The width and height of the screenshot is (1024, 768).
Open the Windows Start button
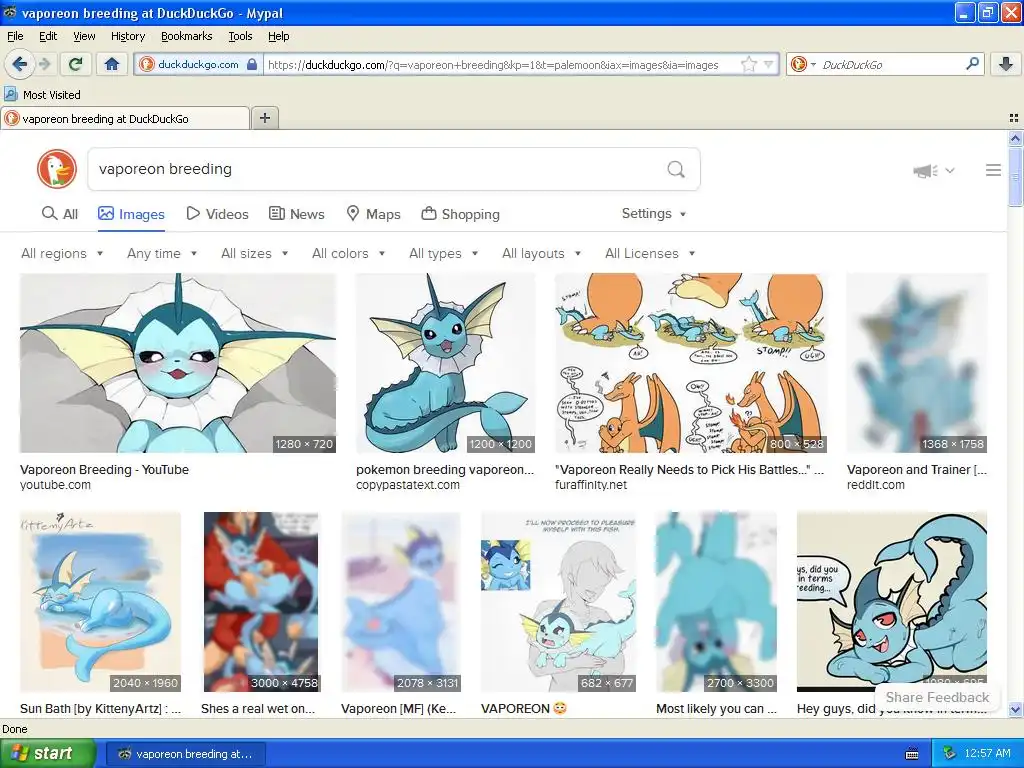pos(47,754)
